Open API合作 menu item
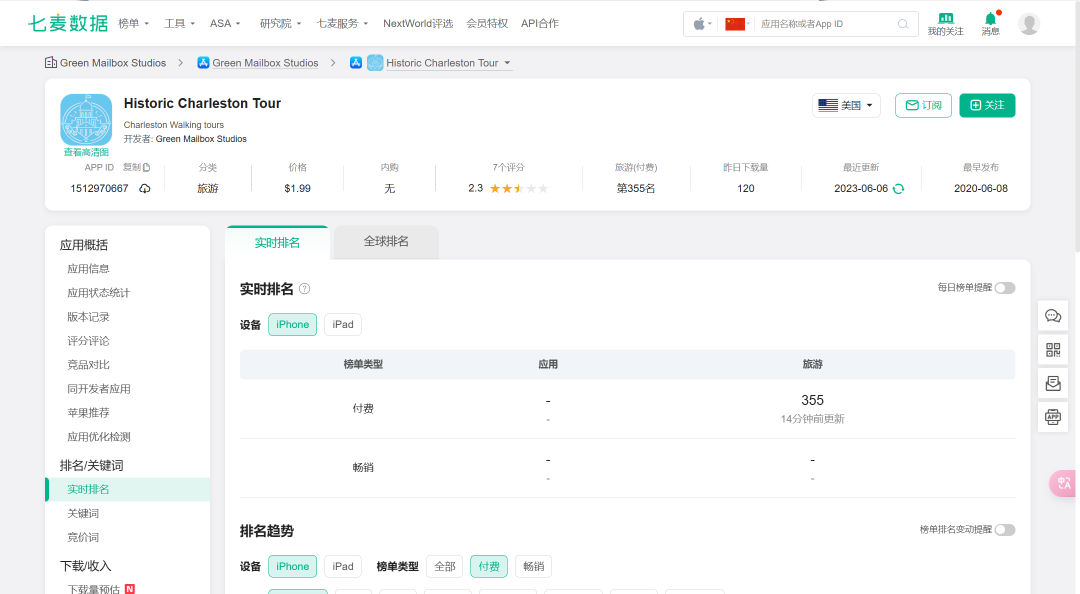This screenshot has width=1080, height=594. (540, 23)
